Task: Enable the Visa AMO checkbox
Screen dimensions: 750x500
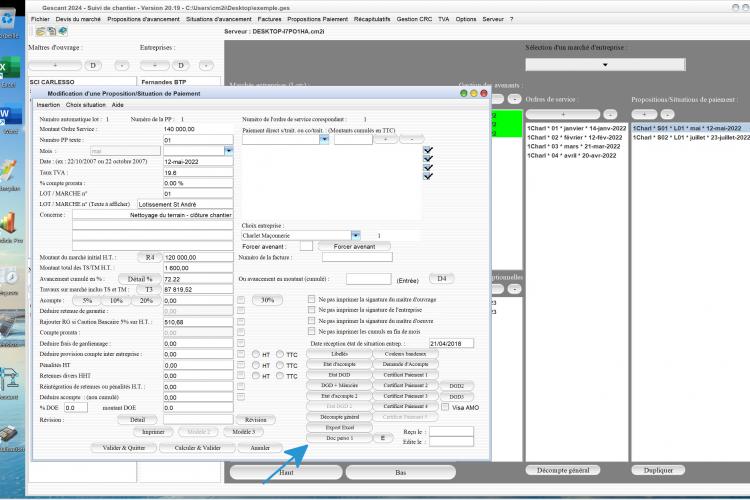Action: (x=445, y=407)
